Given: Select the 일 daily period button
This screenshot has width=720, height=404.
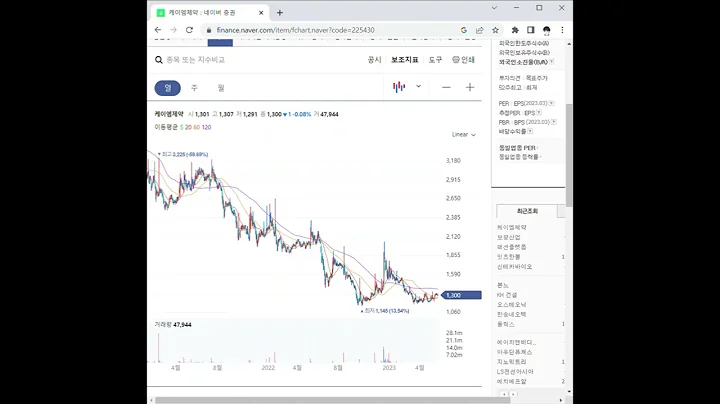Looking at the screenshot, I should point(168,88).
